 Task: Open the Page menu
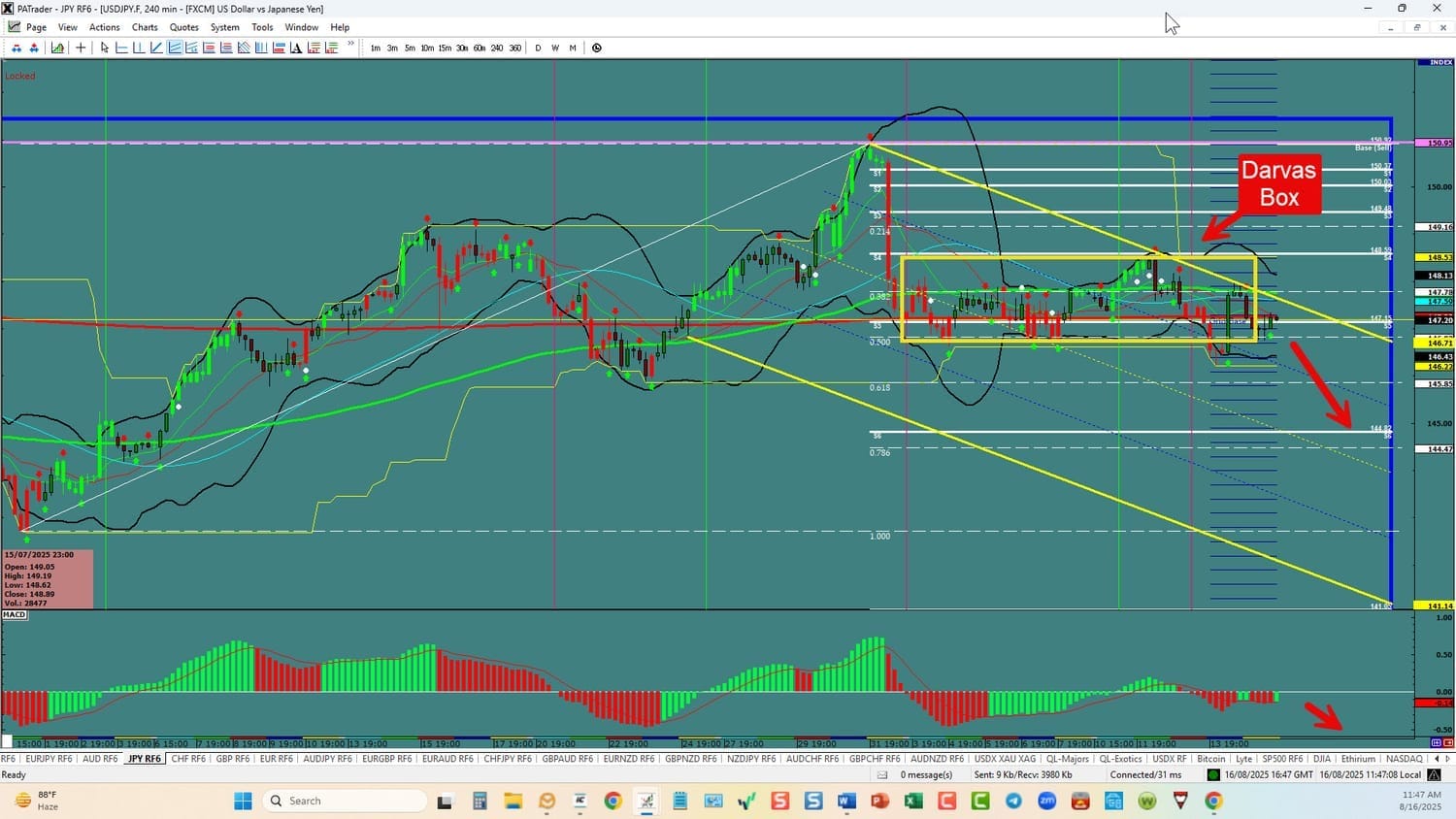[x=36, y=27]
